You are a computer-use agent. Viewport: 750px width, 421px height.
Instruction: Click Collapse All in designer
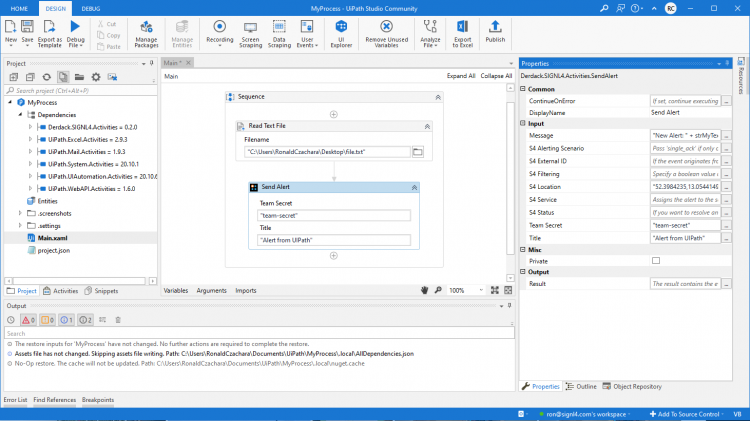496,76
